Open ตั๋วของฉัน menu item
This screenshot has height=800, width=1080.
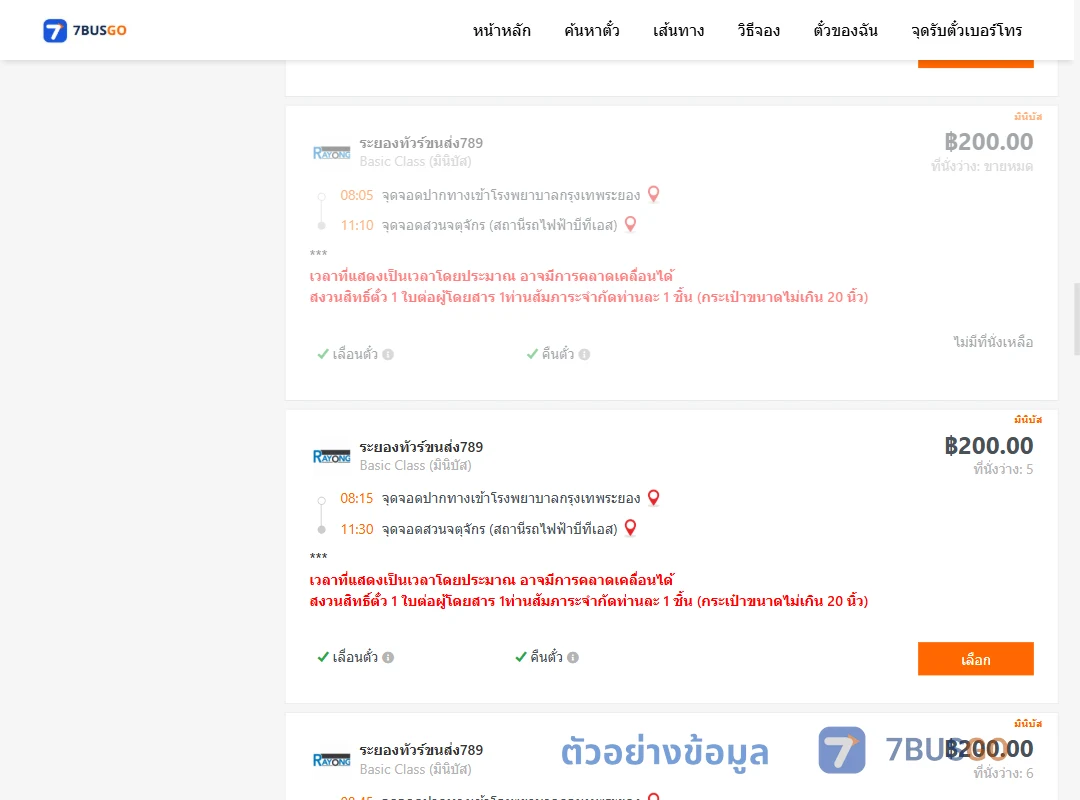(845, 30)
